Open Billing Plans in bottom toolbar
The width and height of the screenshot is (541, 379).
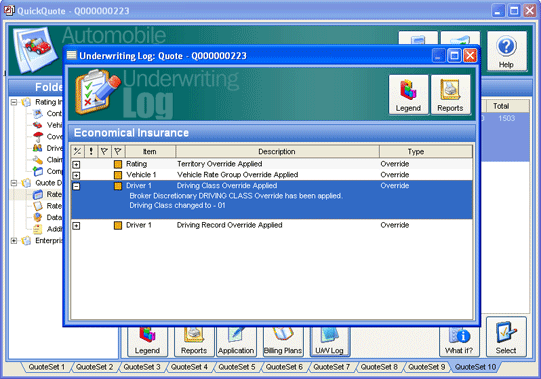283,341
